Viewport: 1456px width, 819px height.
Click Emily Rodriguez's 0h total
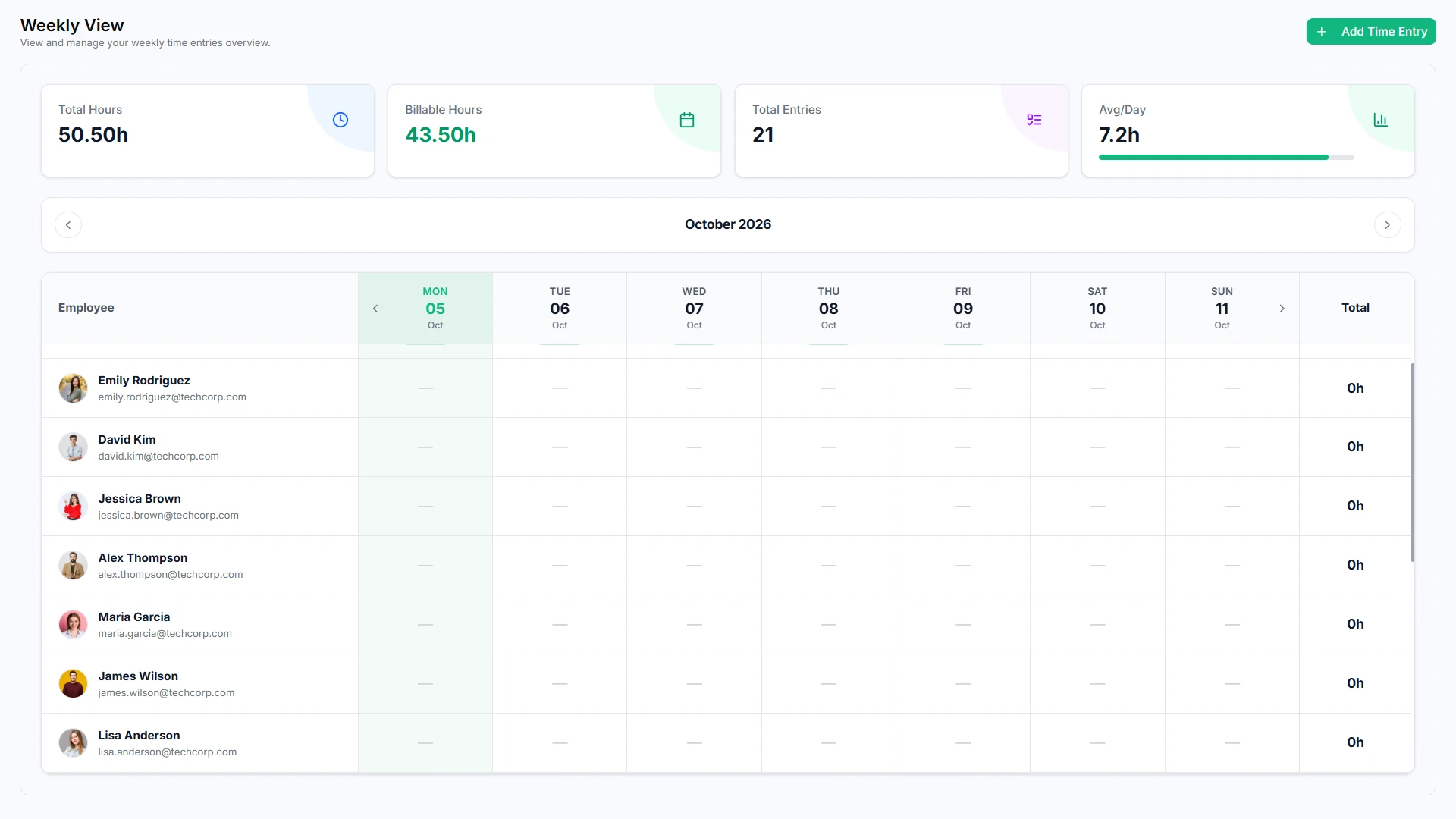[1355, 388]
